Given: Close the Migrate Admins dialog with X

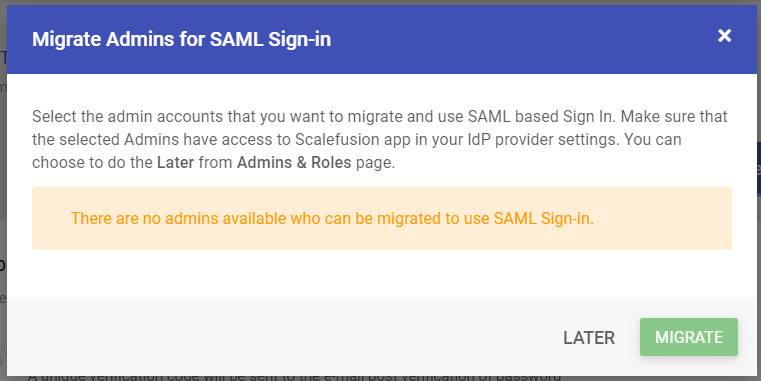Looking at the screenshot, I should 724,35.
